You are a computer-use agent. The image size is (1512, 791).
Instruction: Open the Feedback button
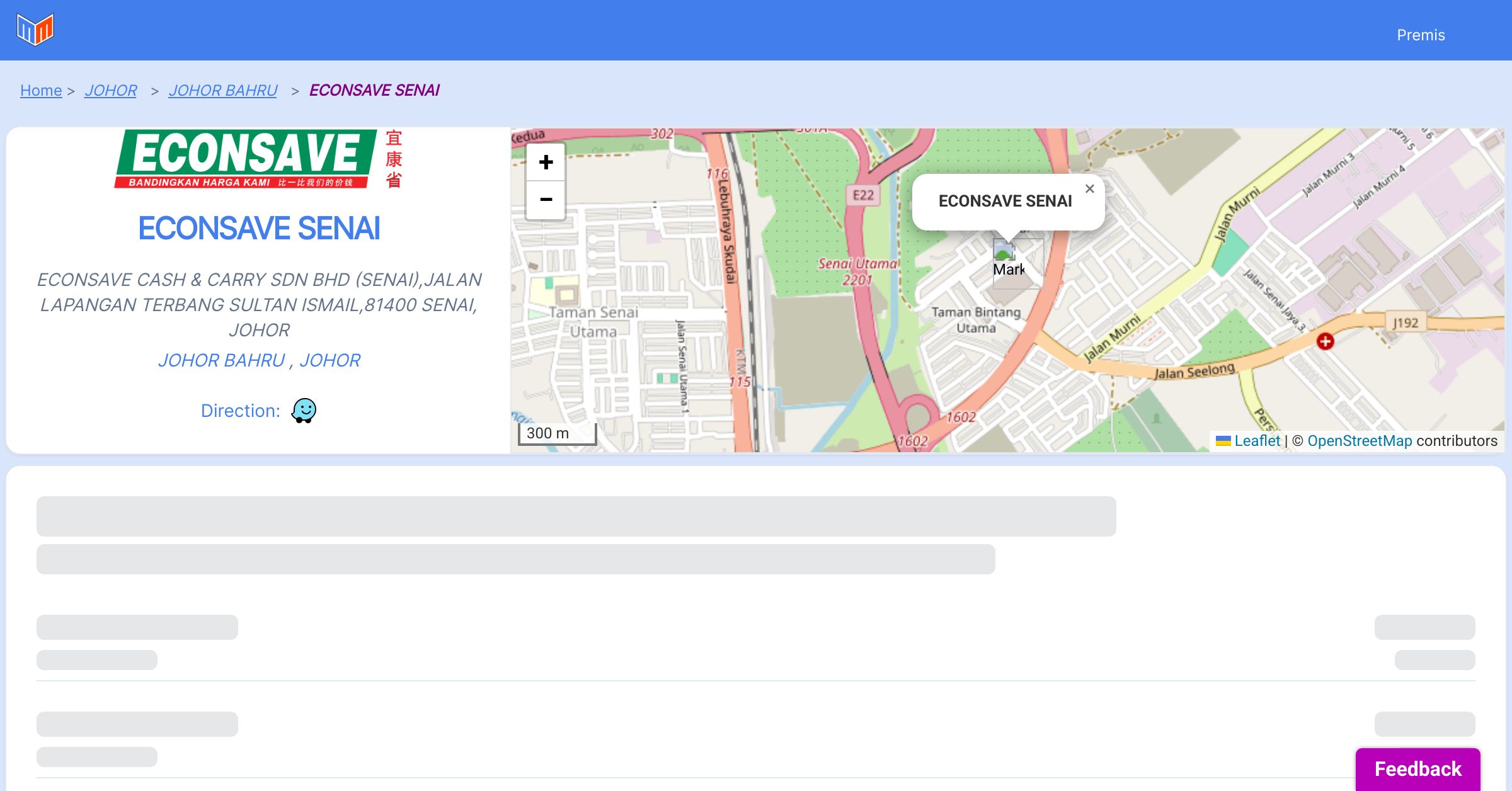(x=1417, y=768)
